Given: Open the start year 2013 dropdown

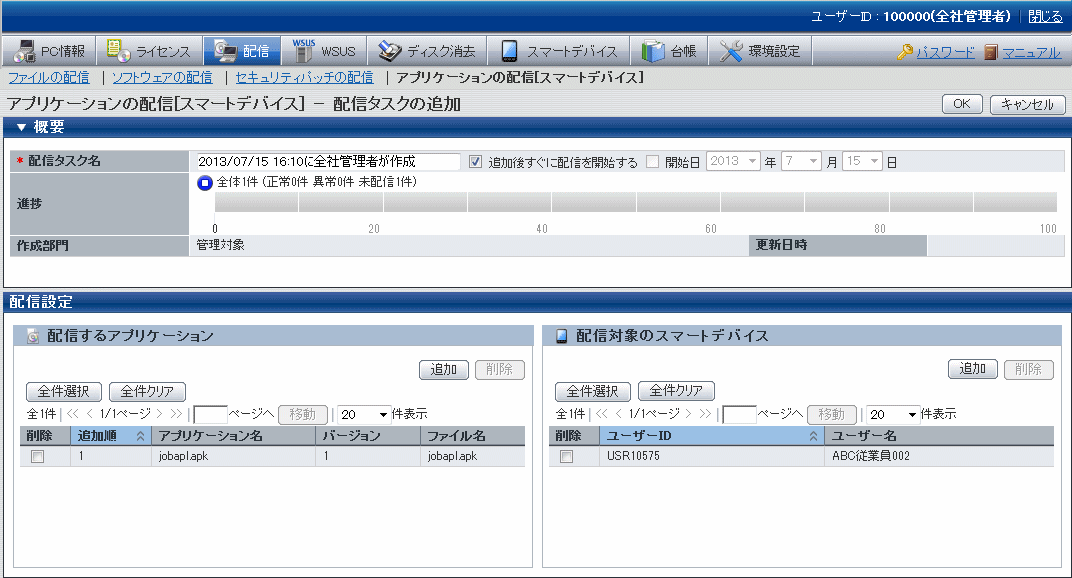Looking at the screenshot, I should 734,162.
